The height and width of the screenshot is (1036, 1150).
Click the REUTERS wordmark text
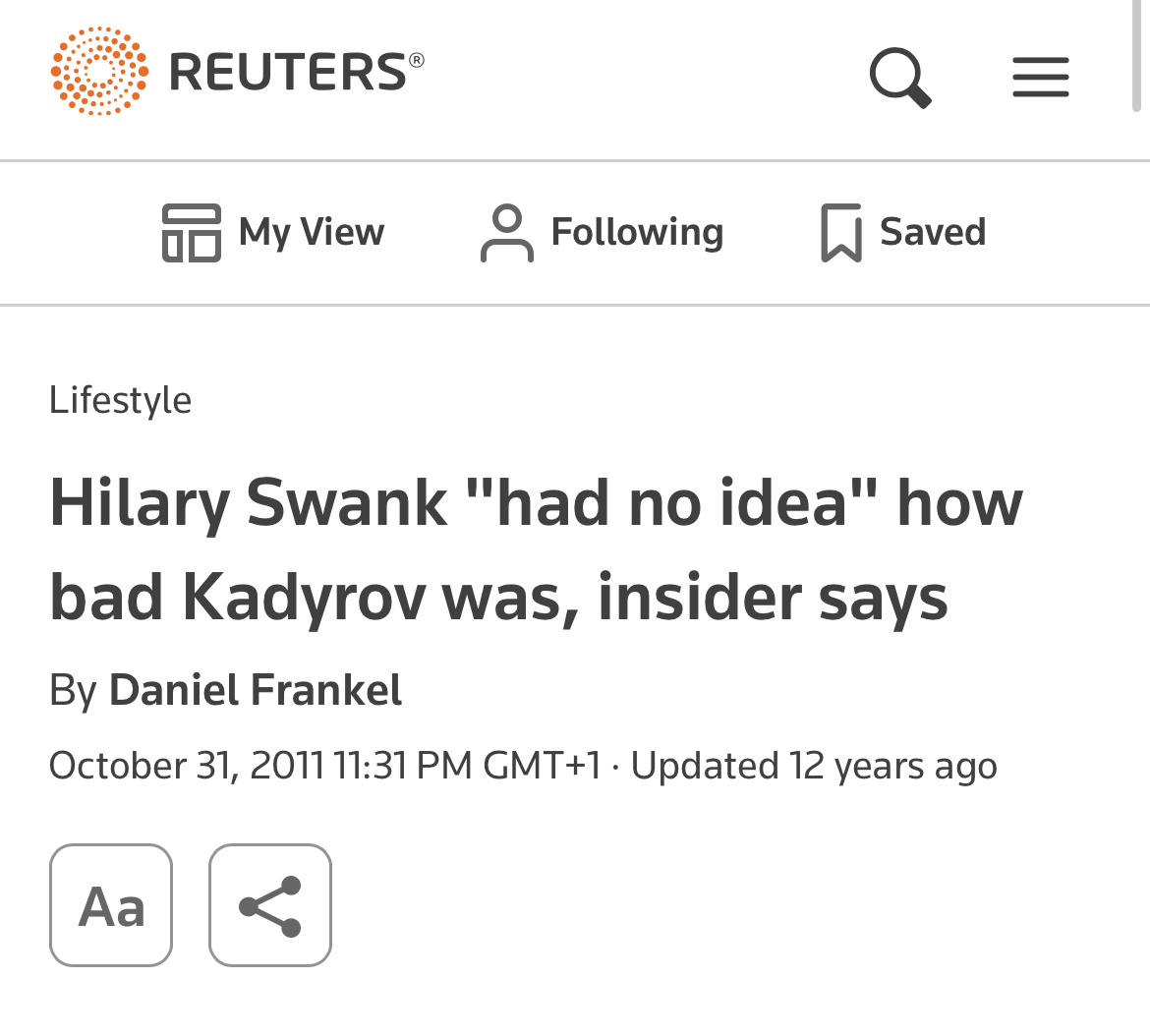click(x=288, y=73)
